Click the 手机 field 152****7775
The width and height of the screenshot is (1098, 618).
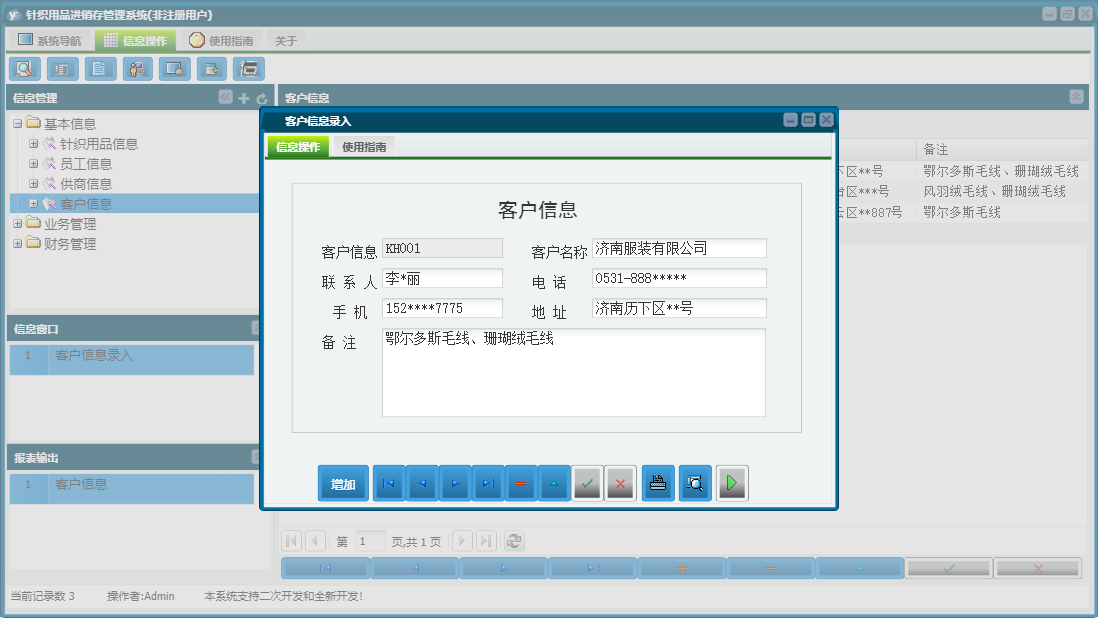[x=443, y=309]
